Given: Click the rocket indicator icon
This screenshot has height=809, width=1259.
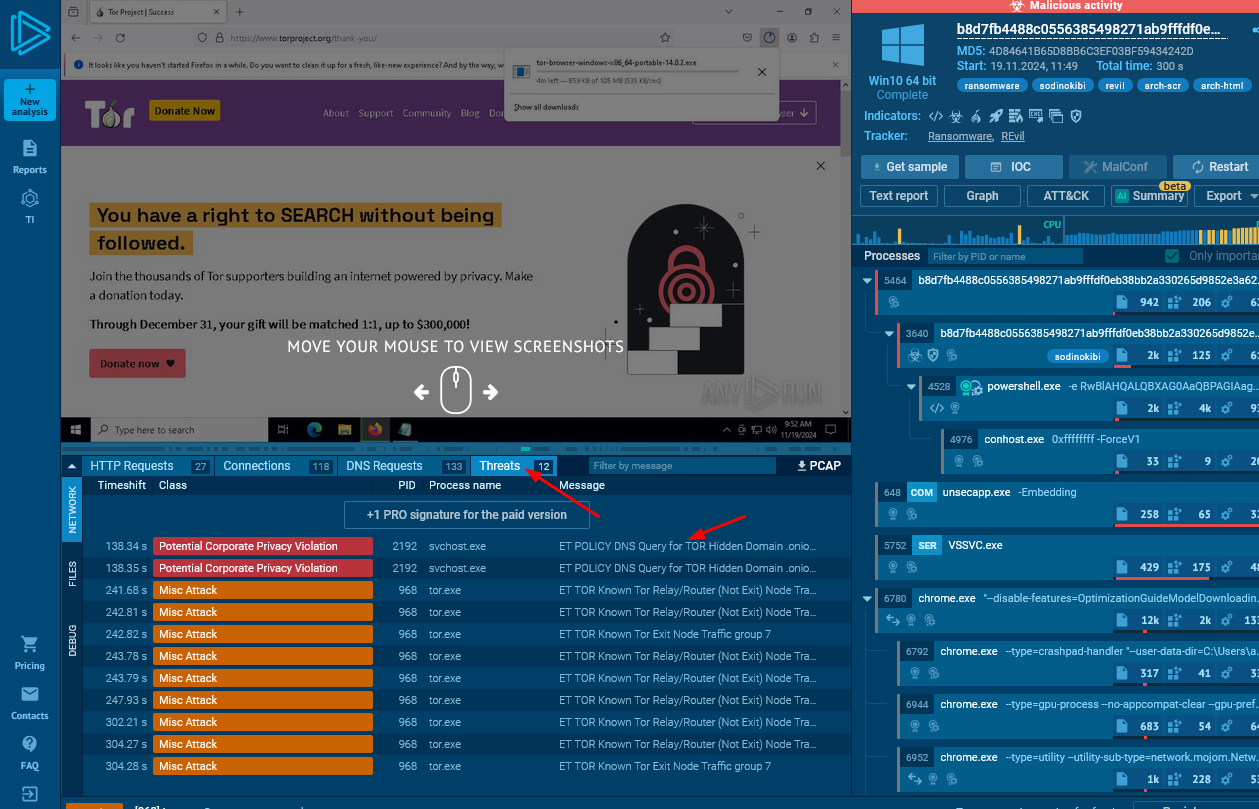Looking at the screenshot, I should (x=995, y=116).
